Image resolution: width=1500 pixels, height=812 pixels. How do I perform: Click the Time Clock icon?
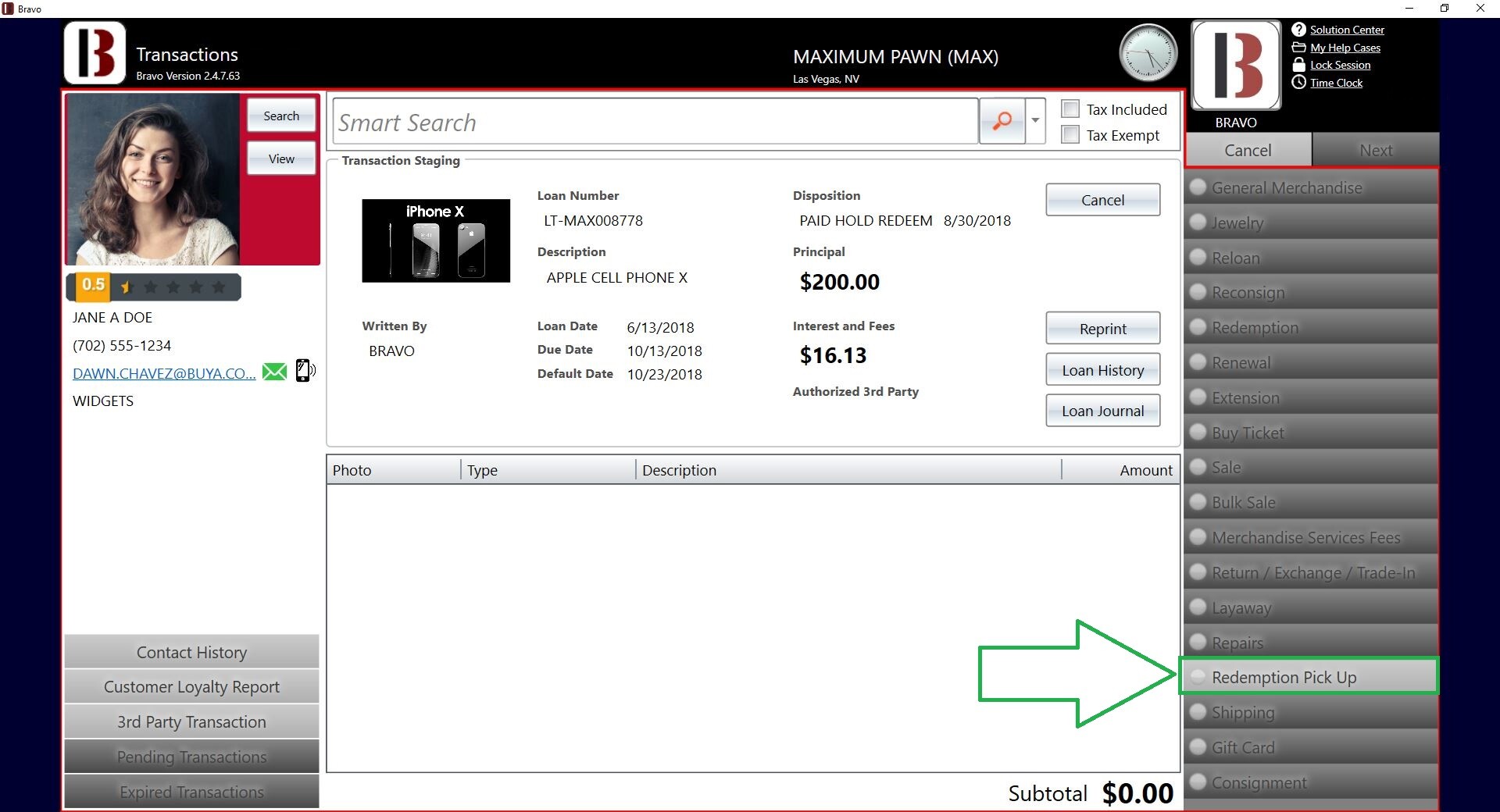[1298, 82]
